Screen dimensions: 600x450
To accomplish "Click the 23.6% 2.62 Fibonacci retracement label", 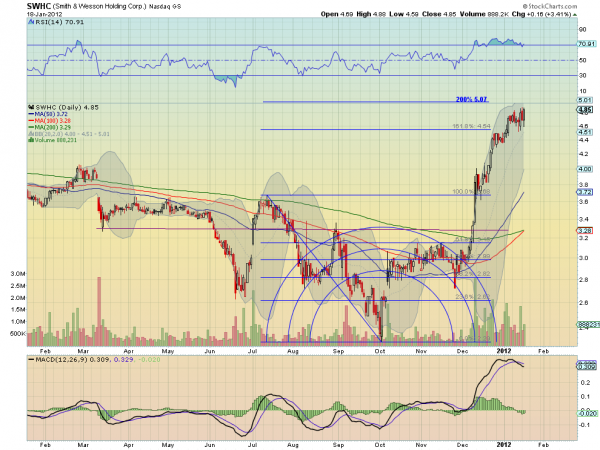I will click(473, 297).
